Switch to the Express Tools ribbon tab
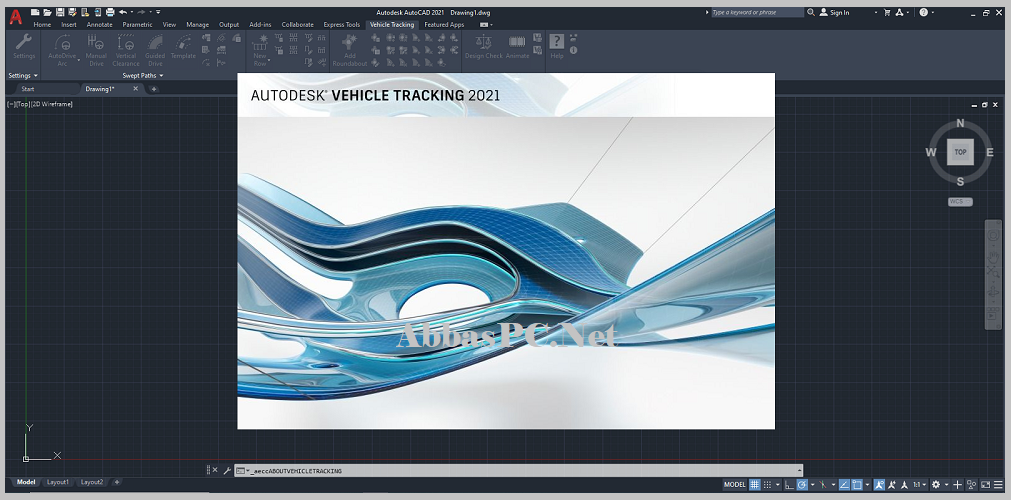The image size is (1011, 500). 342,25
